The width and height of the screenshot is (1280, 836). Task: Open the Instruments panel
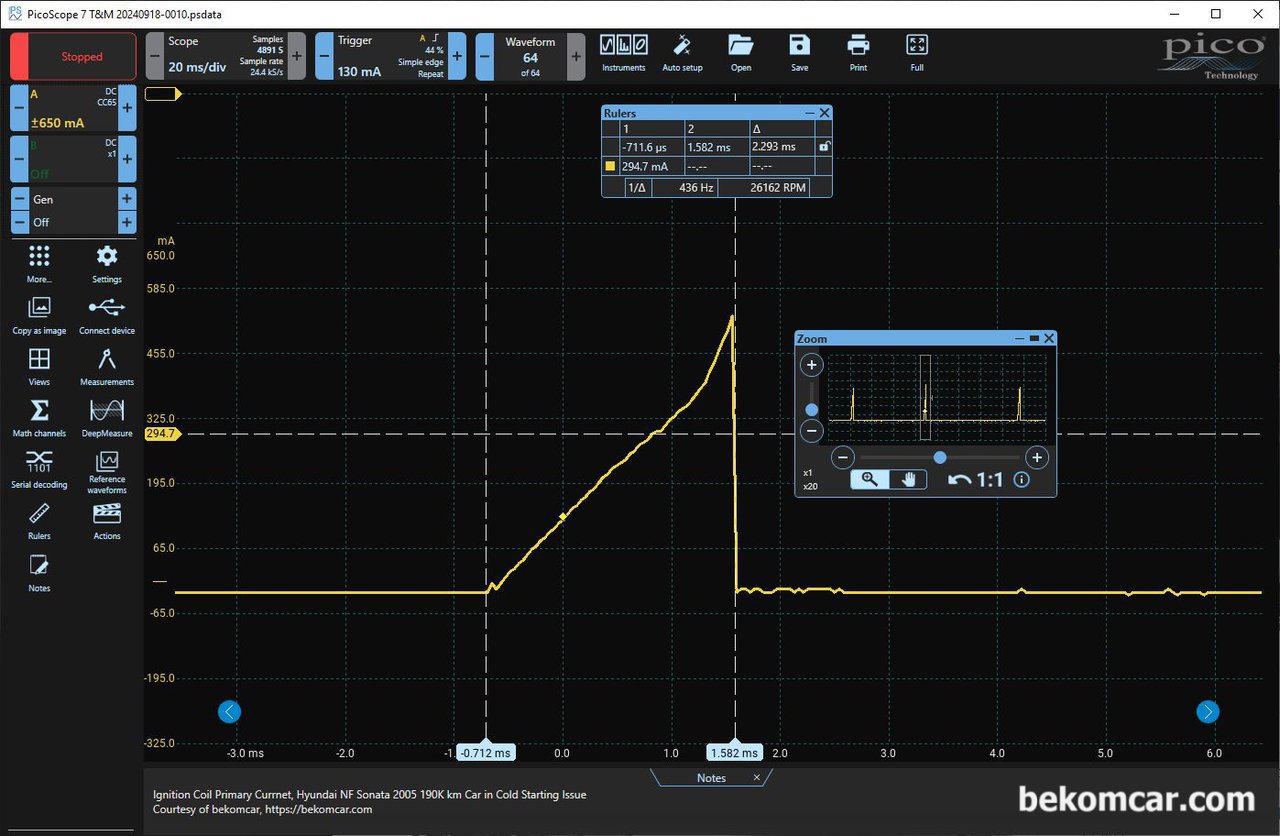[x=623, y=53]
